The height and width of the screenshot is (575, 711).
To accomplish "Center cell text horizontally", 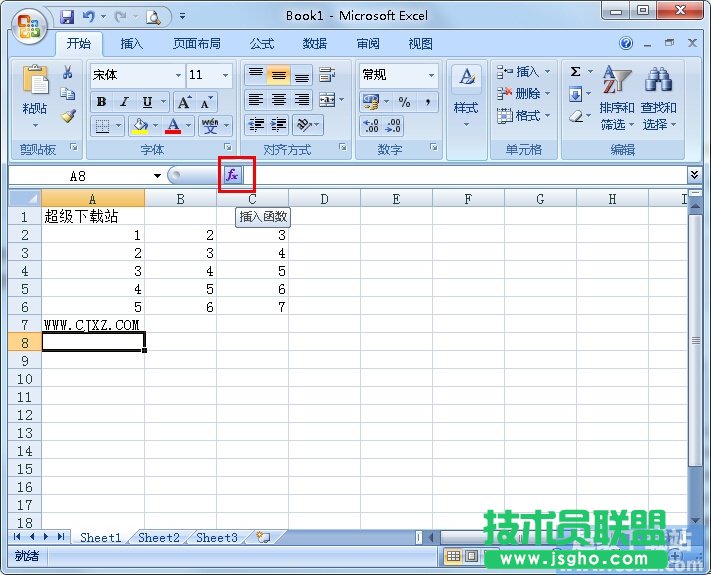I will coord(279,99).
